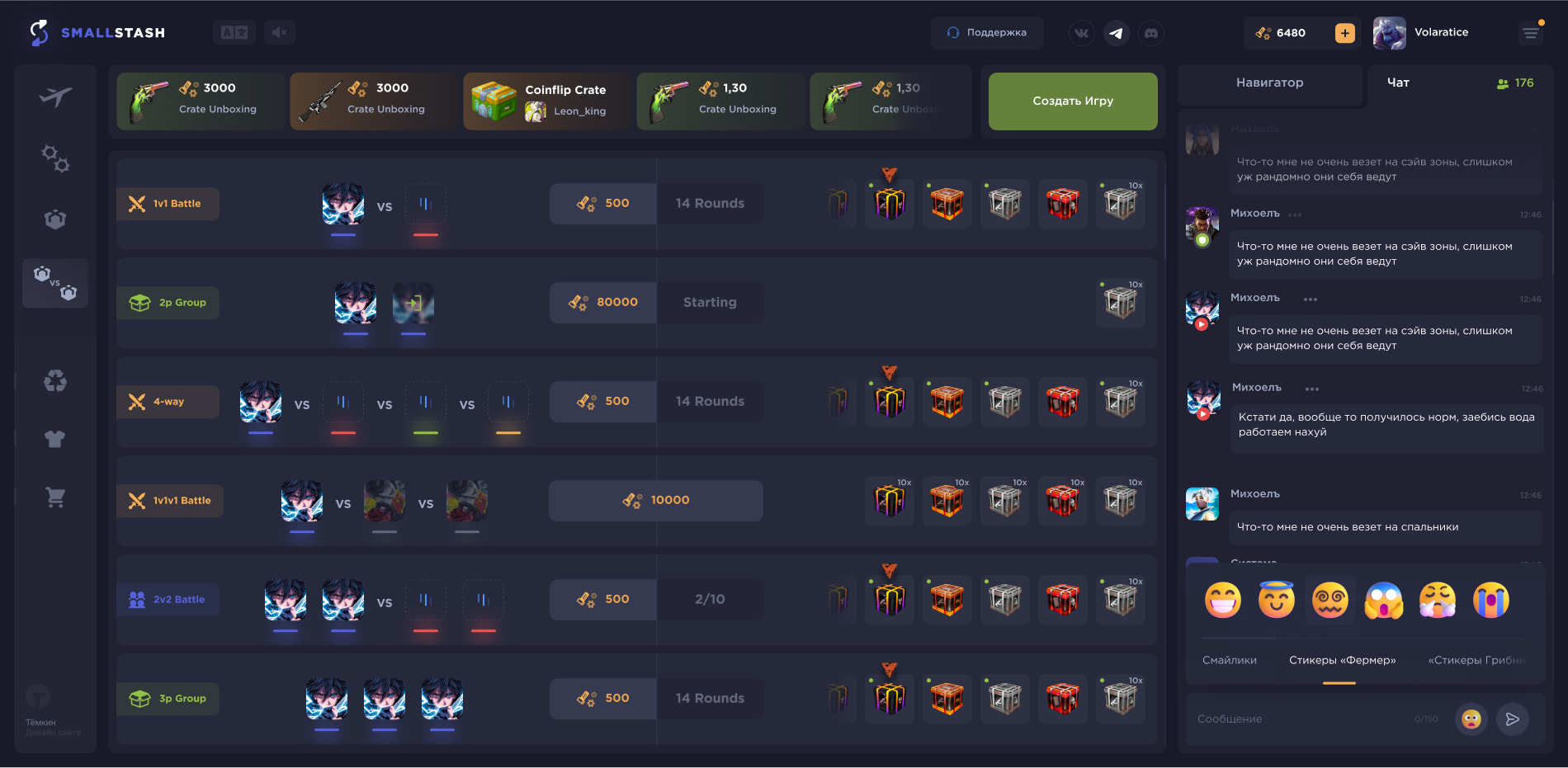Click the Сообщение chat input field
This screenshot has height=768, width=1568.
pos(1312,719)
